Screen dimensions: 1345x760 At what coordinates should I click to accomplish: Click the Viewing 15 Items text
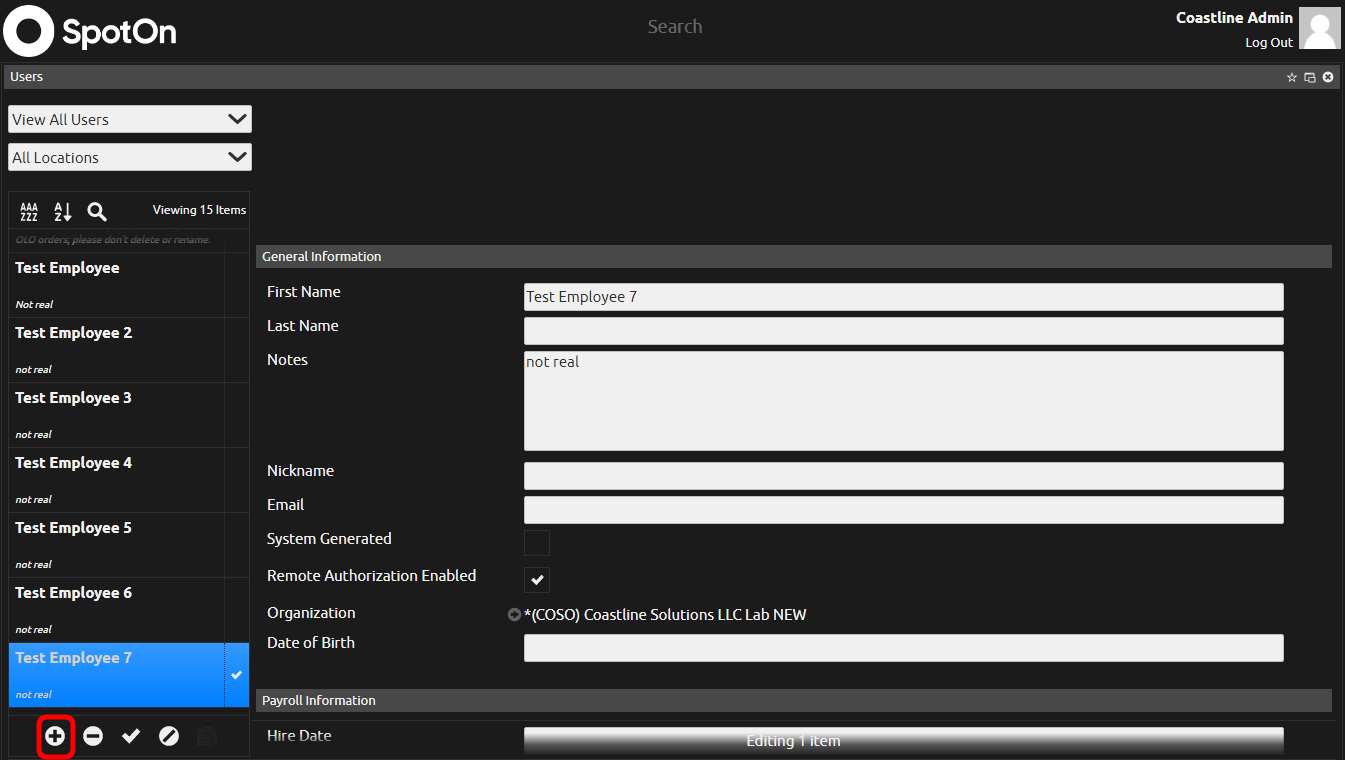[199, 210]
